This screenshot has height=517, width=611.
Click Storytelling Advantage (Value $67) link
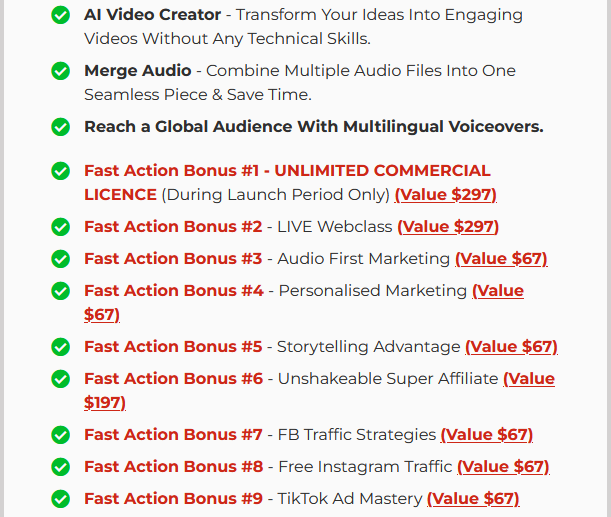(510, 347)
